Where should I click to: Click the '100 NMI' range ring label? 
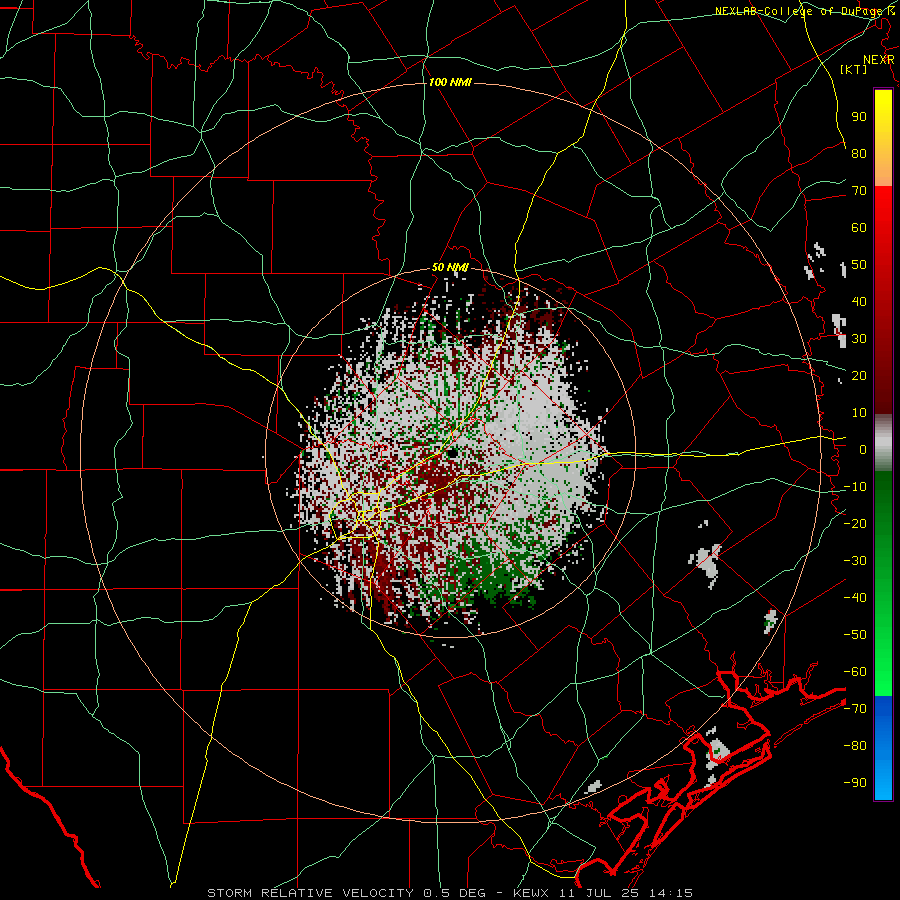tap(450, 82)
